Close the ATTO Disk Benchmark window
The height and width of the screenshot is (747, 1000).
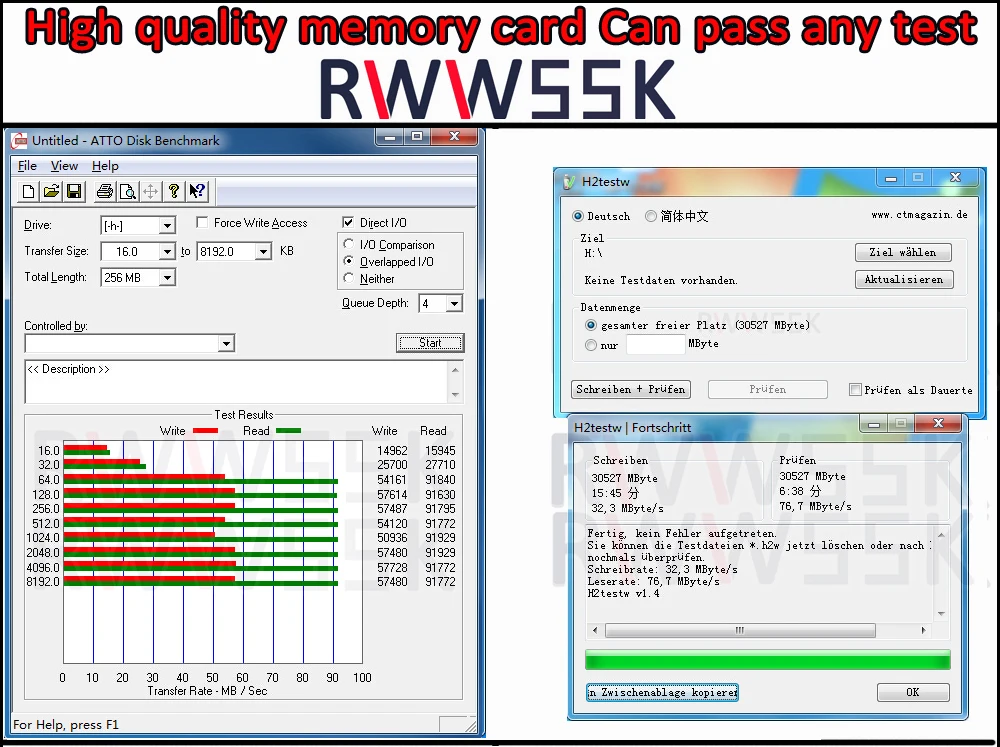coord(454,137)
